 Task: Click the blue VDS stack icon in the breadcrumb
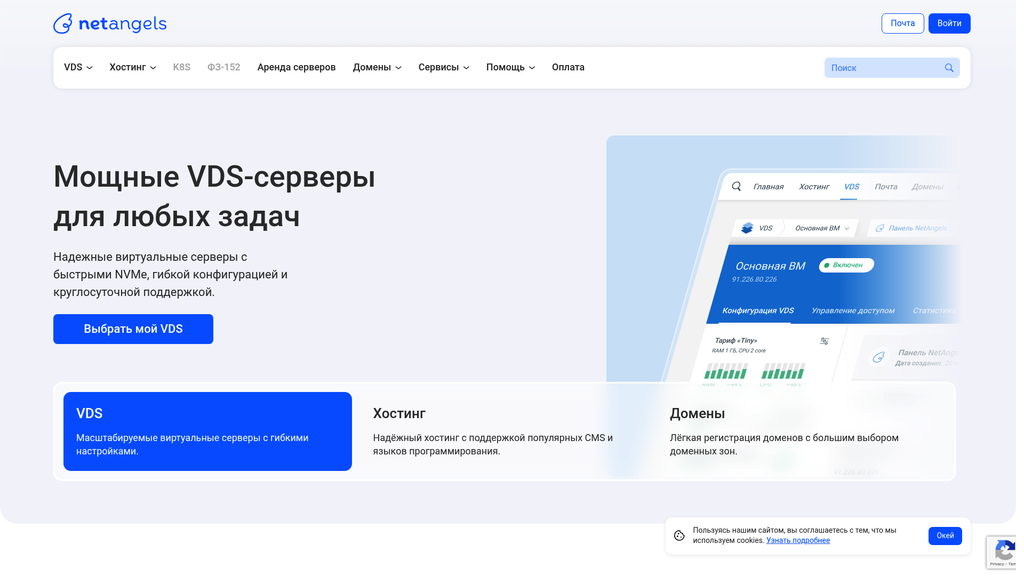747,227
